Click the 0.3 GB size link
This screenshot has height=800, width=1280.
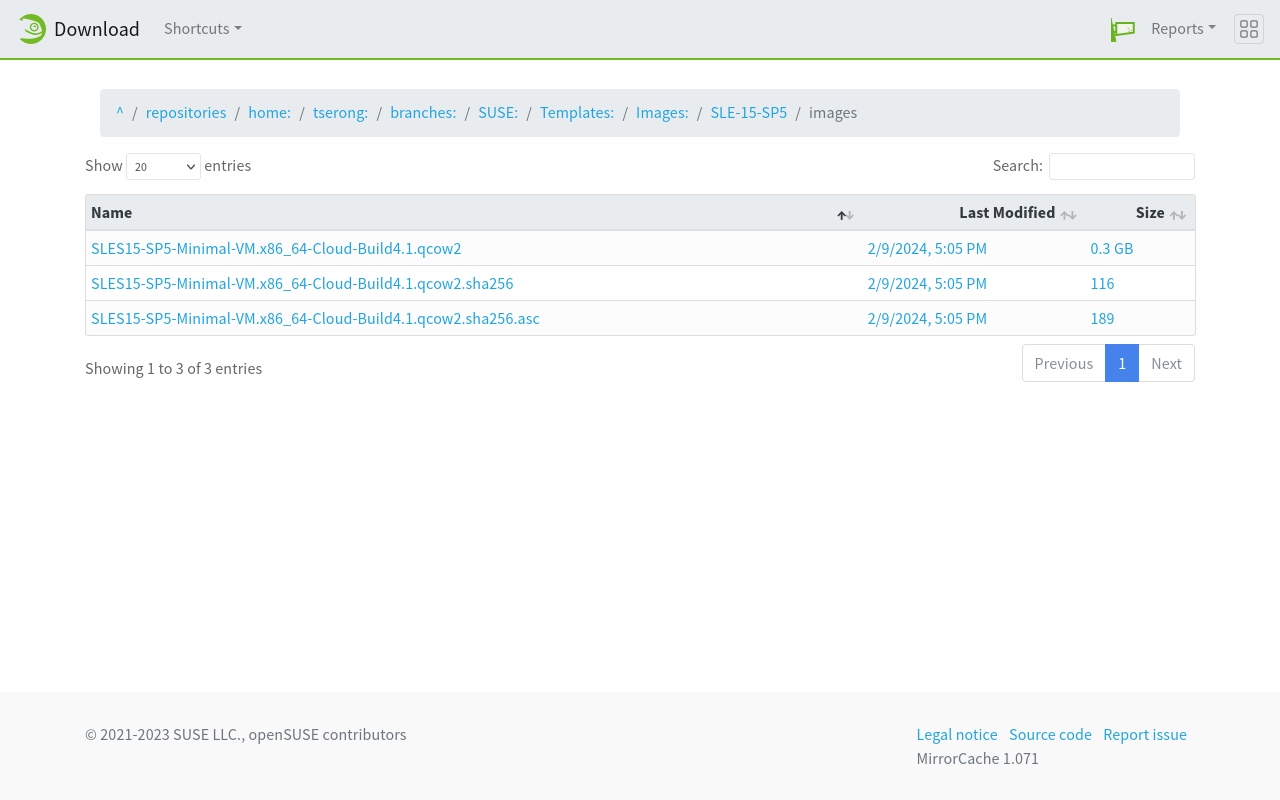1111,248
